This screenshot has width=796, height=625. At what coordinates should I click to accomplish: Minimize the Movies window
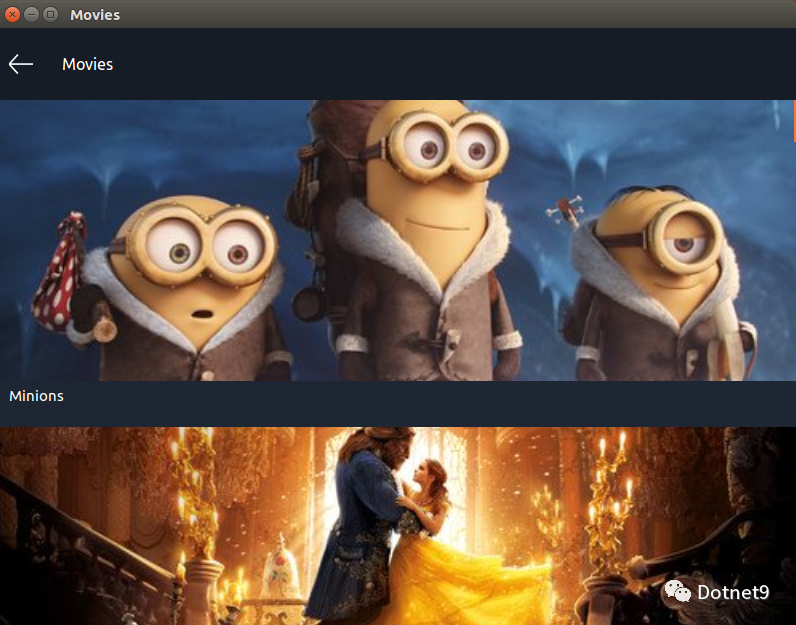coord(31,14)
